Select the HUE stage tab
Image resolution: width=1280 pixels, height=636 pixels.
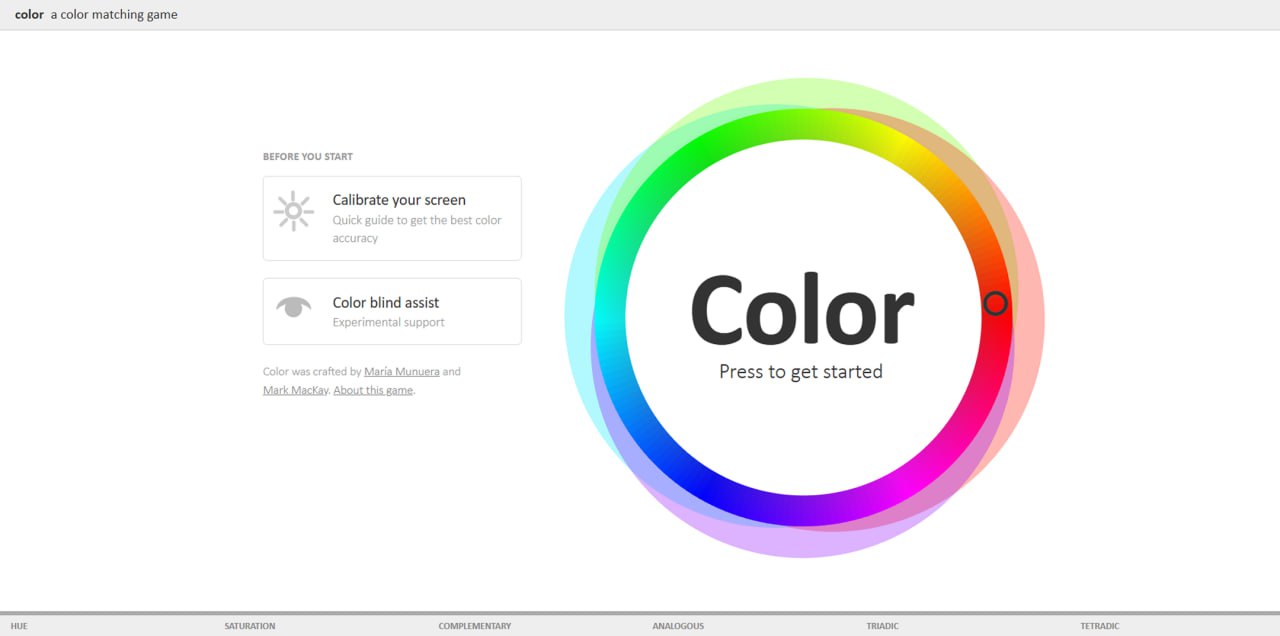[x=19, y=626]
